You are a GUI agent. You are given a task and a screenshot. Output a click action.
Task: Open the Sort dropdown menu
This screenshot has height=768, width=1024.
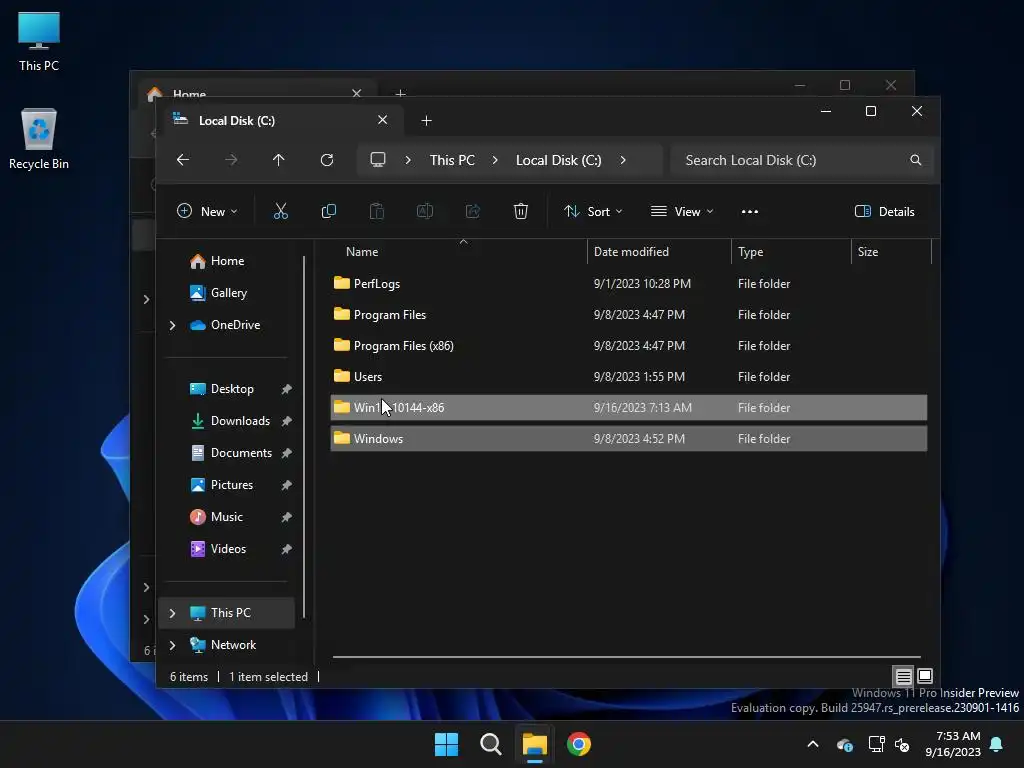click(593, 212)
